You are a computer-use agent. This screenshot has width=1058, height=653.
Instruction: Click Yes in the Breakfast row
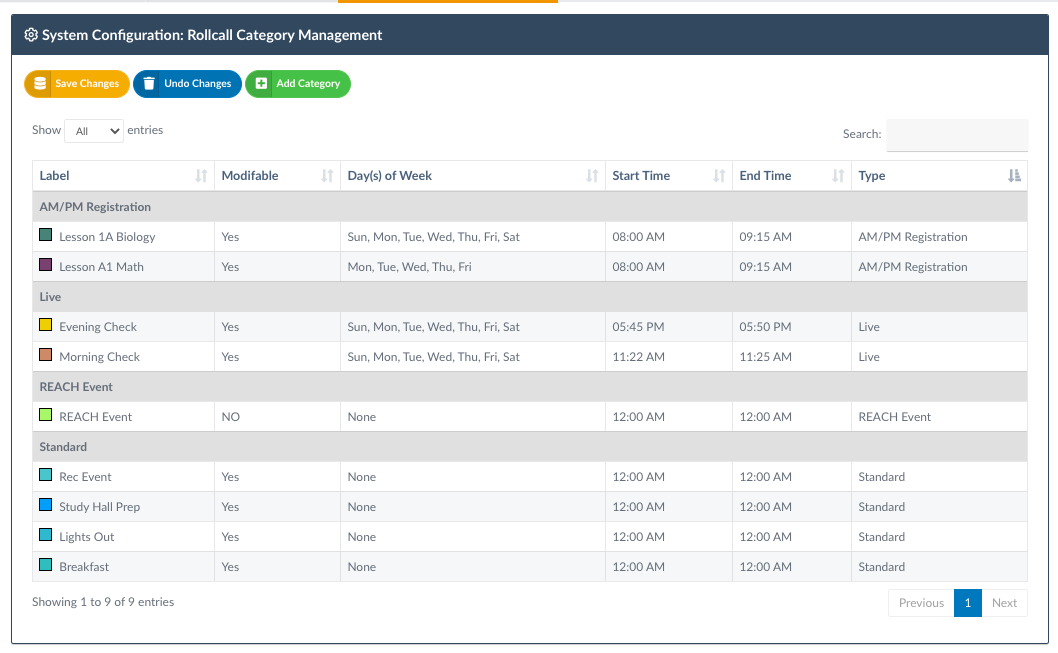(230, 567)
